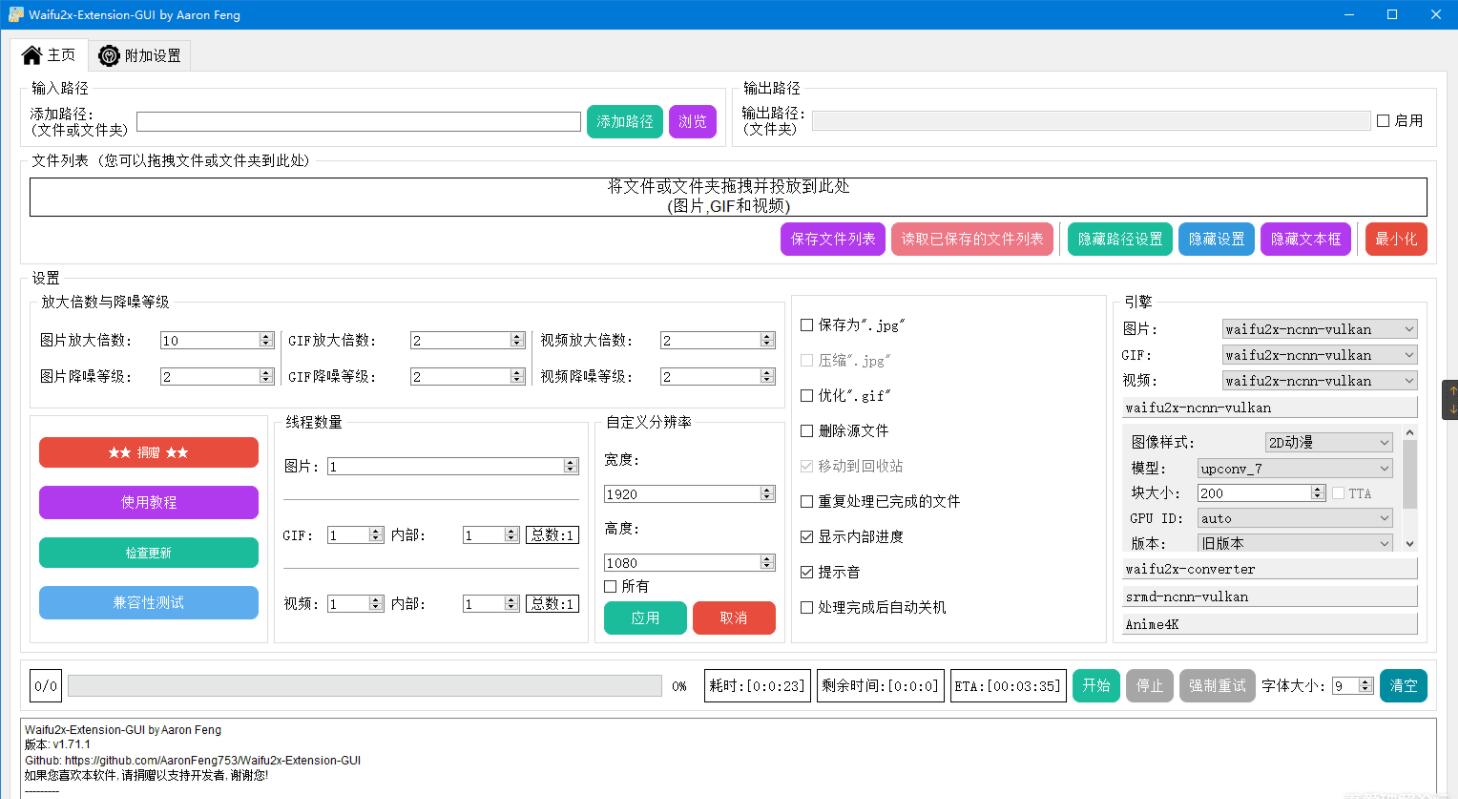Click the red 捐赠 donate button
This screenshot has width=1458, height=799.
pos(148,452)
